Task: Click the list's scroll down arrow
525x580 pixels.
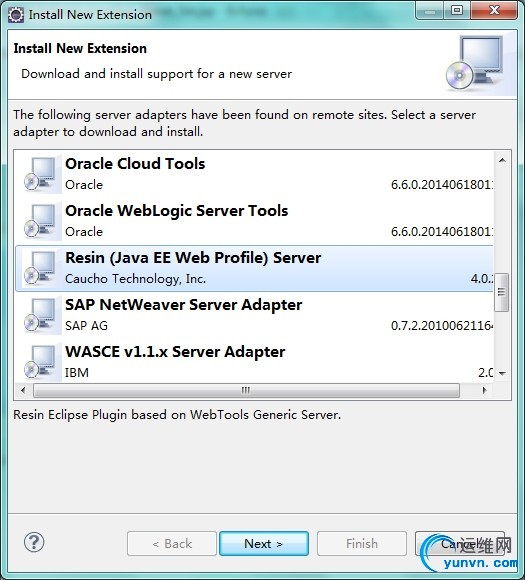Action: 502,374
